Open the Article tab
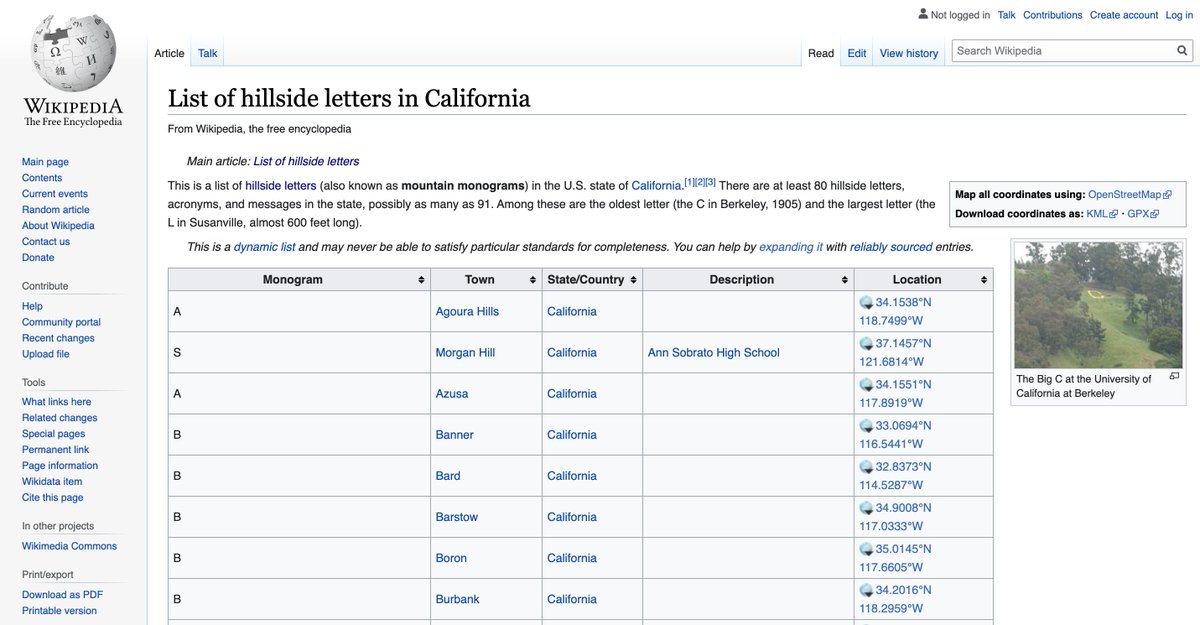 click(169, 53)
